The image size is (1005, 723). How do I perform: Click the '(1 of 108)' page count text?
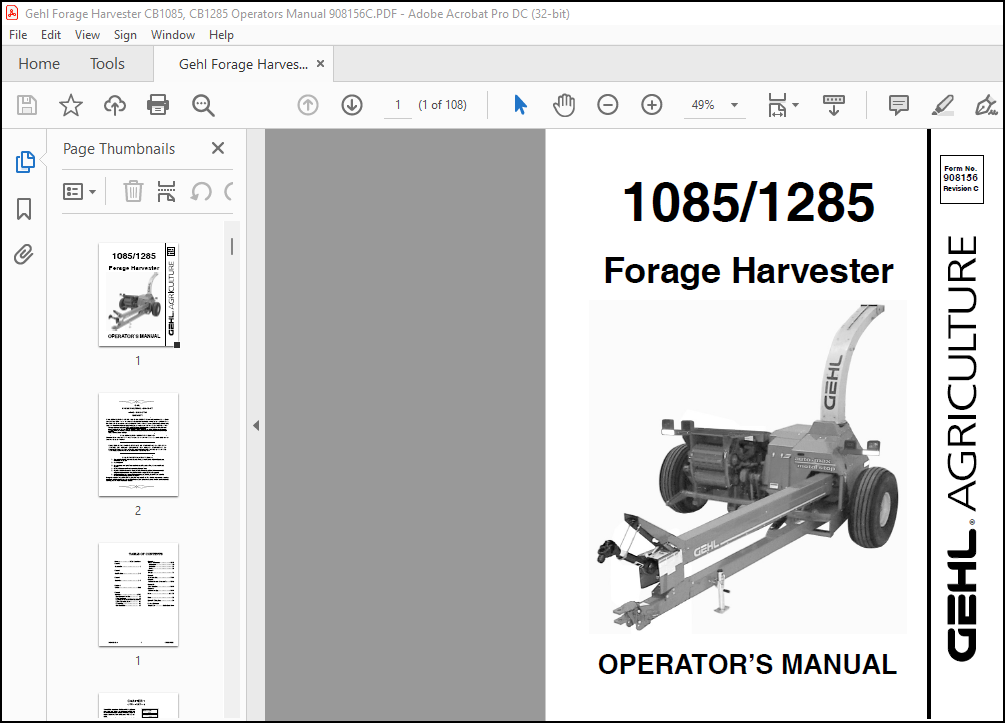pos(442,104)
